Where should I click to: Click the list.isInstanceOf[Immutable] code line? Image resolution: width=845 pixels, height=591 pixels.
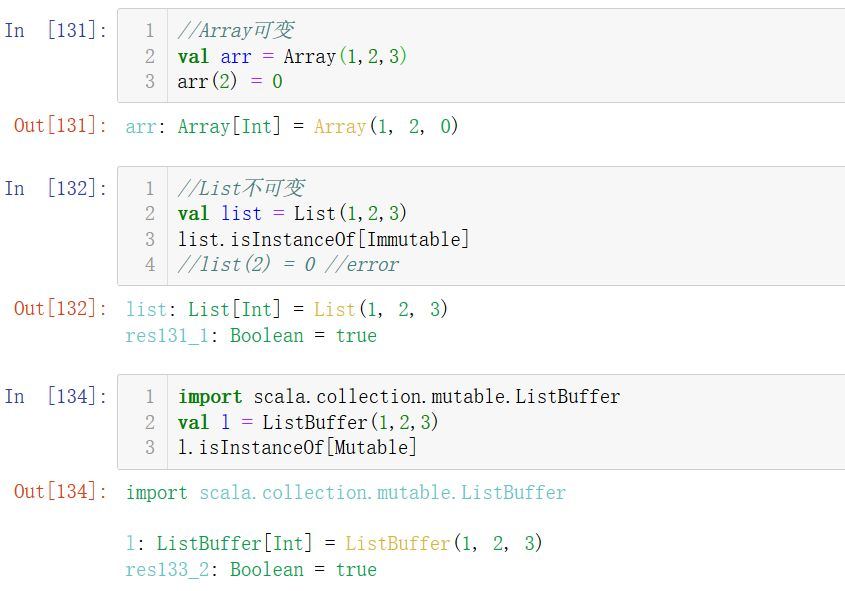click(323, 239)
